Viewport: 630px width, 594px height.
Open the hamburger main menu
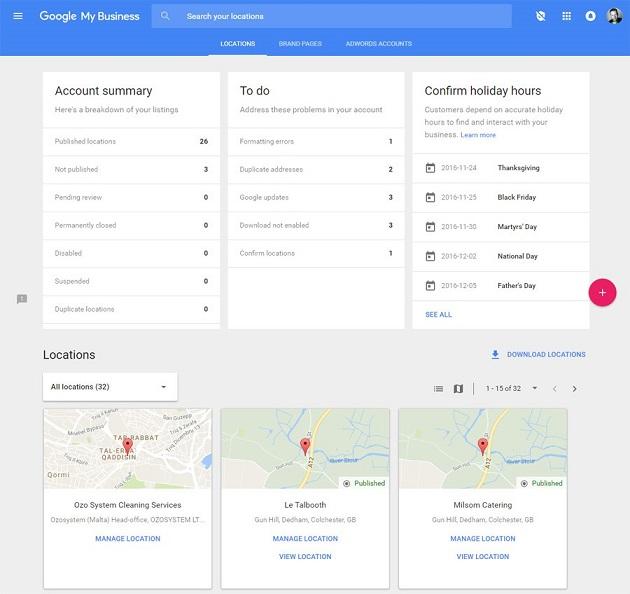(18, 16)
